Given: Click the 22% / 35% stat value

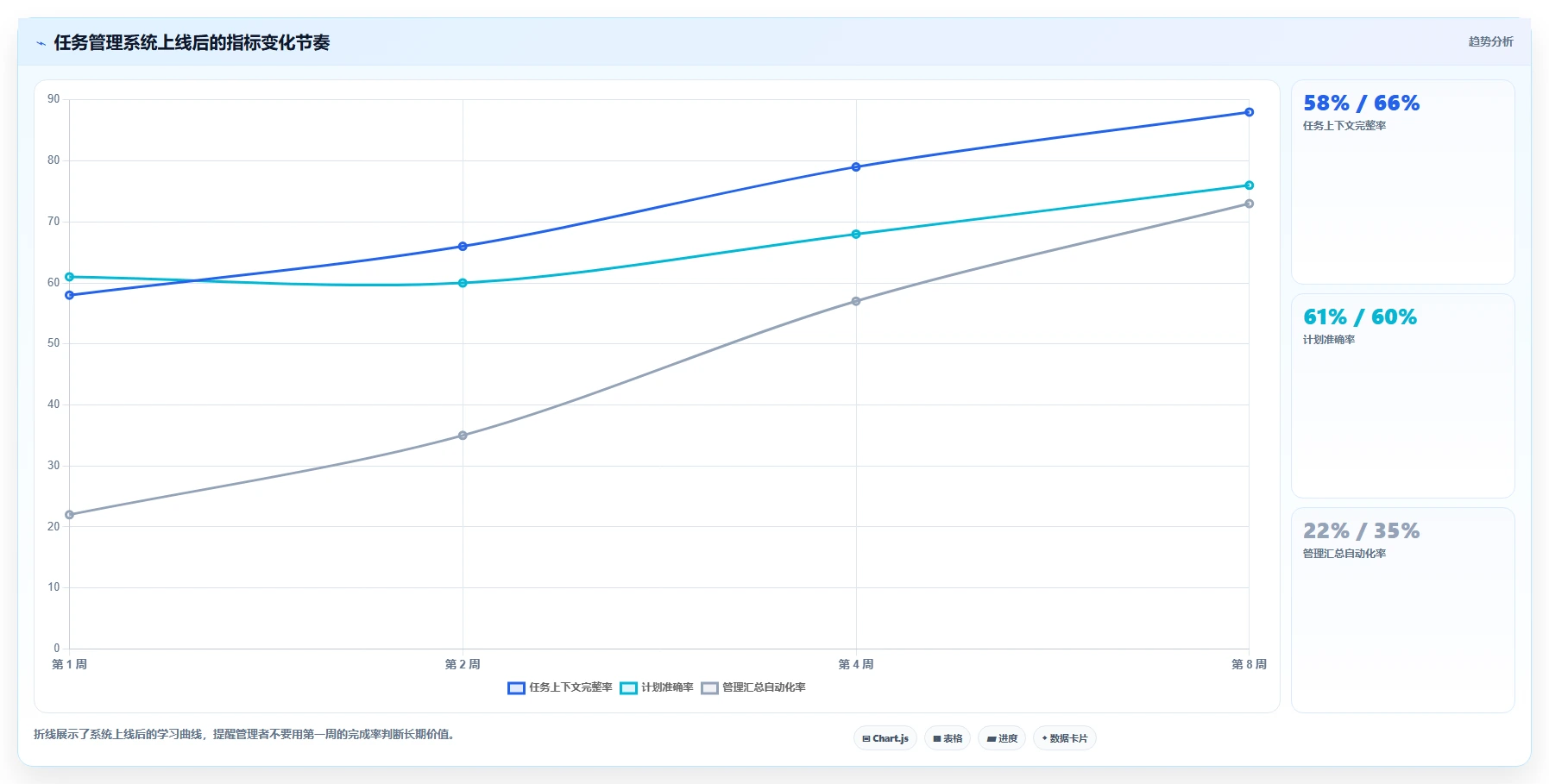Looking at the screenshot, I should pos(1361,531).
